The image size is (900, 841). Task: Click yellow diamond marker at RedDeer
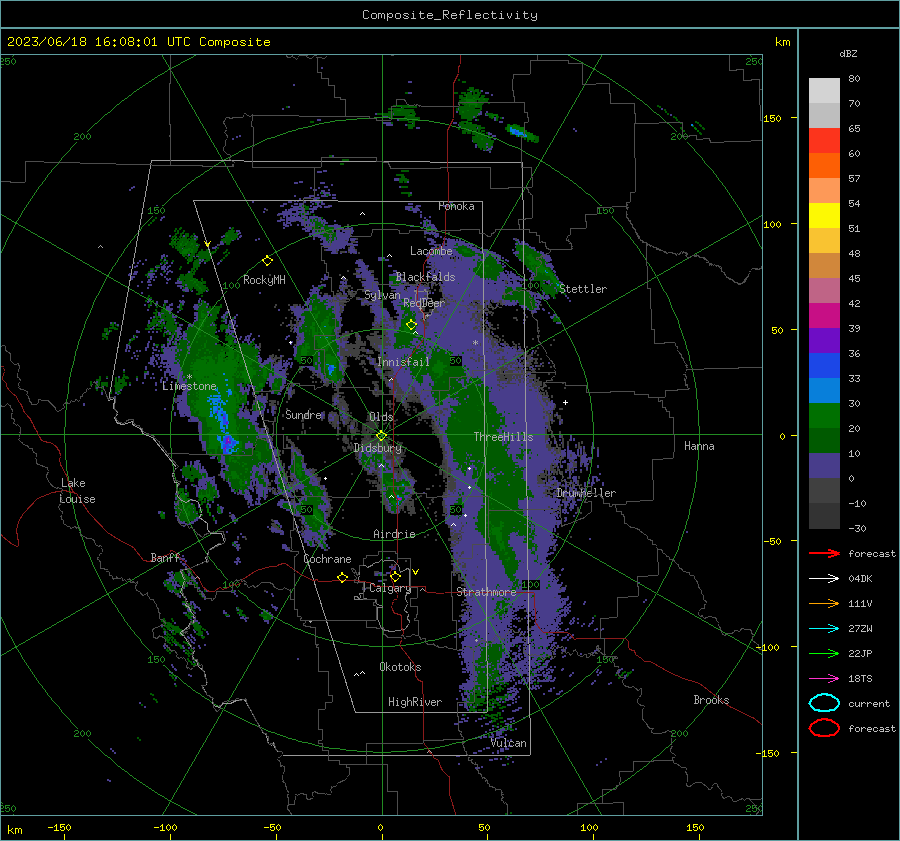click(x=411, y=325)
